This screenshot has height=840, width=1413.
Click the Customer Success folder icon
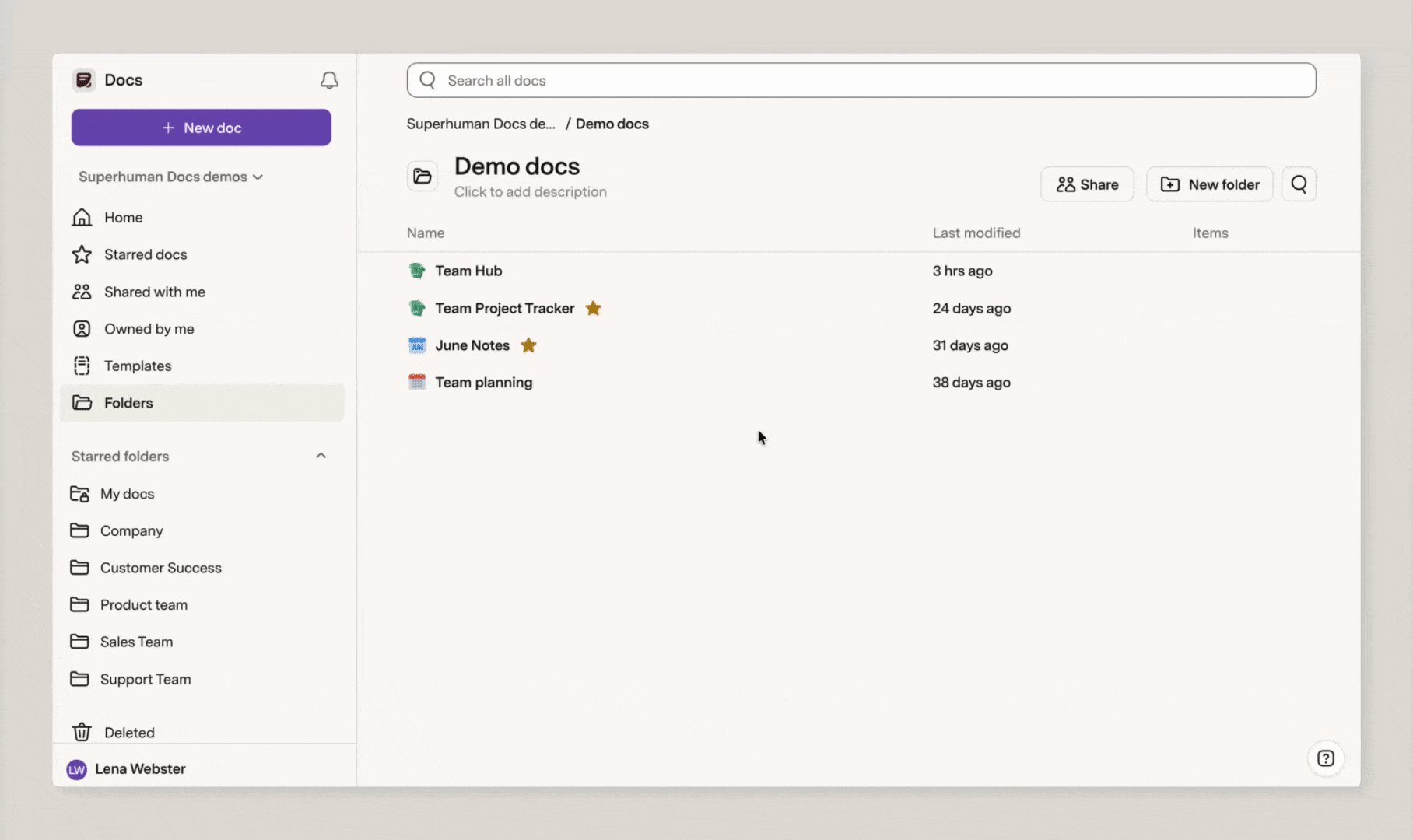79,568
